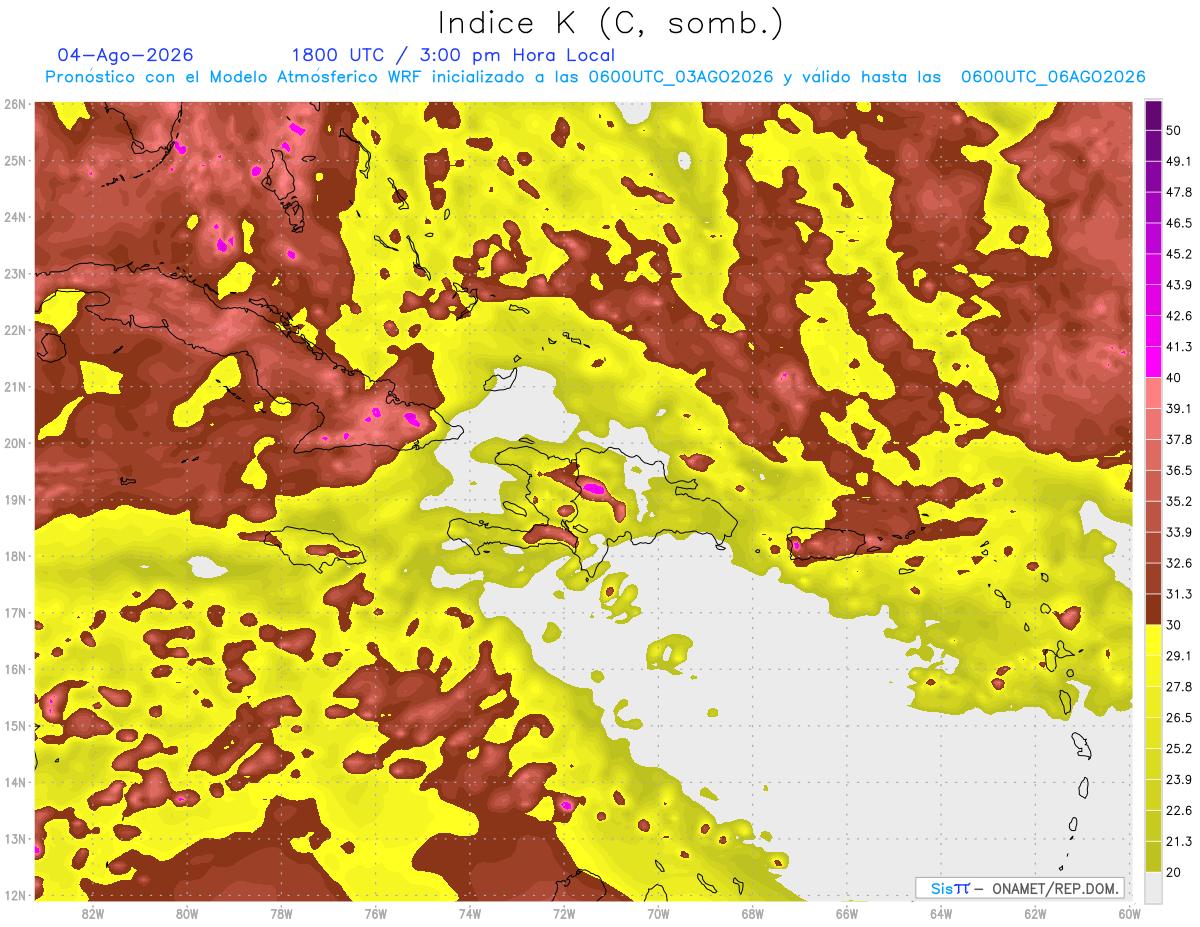Click the '18N' latitude label
The image size is (1200, 927).
pyautogui.click(x=14, y=556)
